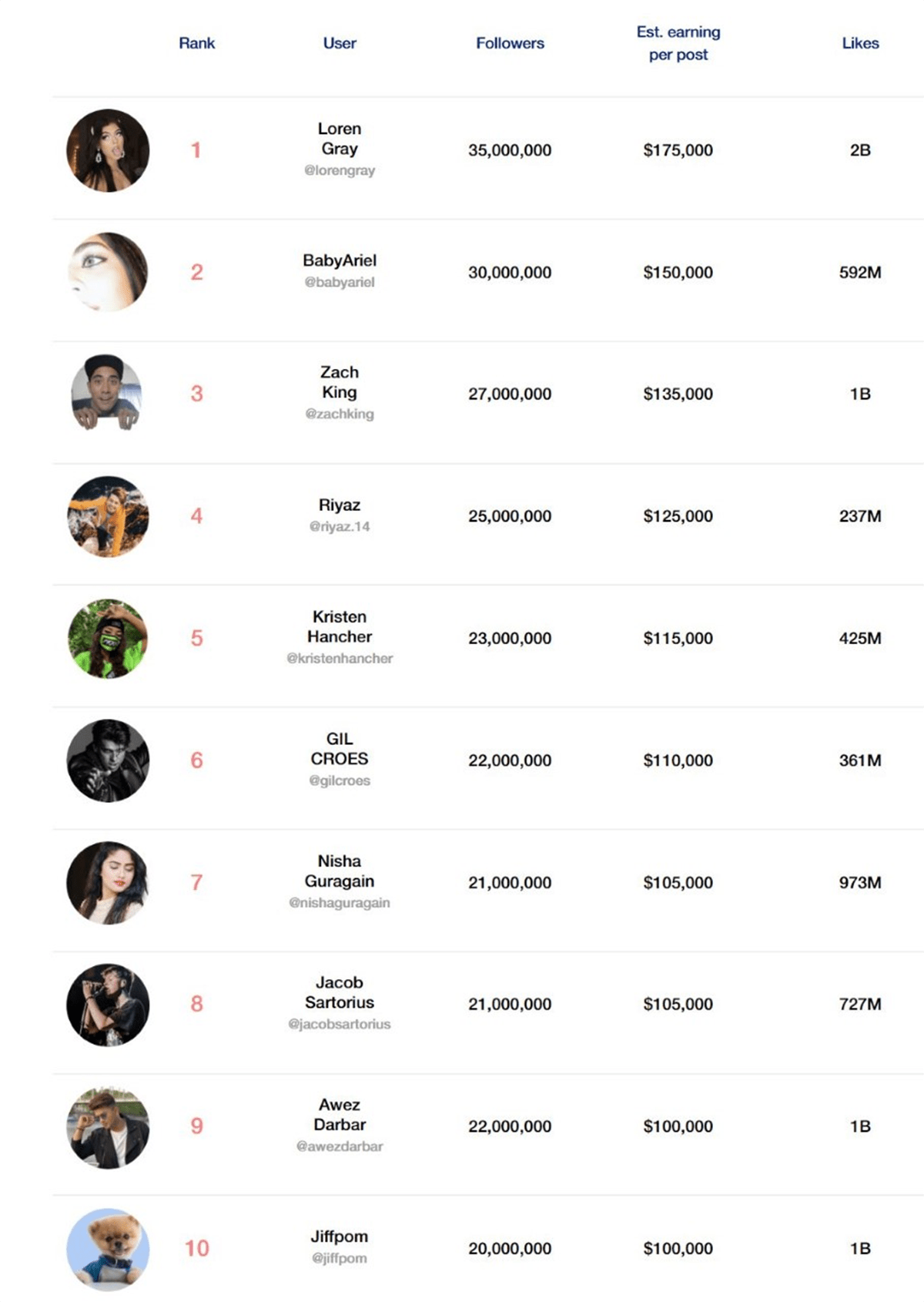Sort by the Rank column header
924x1302 pixels.
tap(196, 43)
